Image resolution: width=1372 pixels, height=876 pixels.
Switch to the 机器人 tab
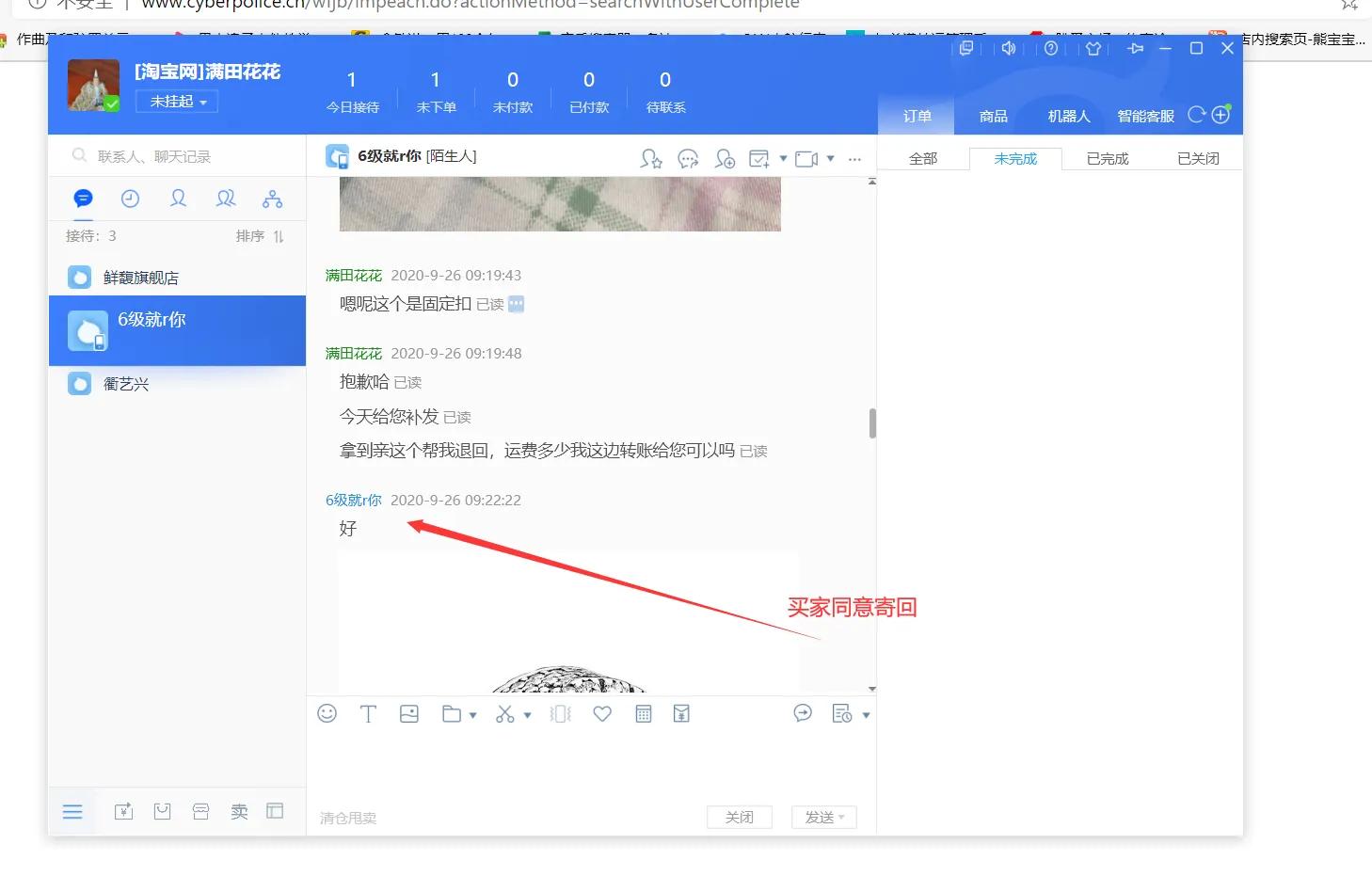[x=1067, y=115]
